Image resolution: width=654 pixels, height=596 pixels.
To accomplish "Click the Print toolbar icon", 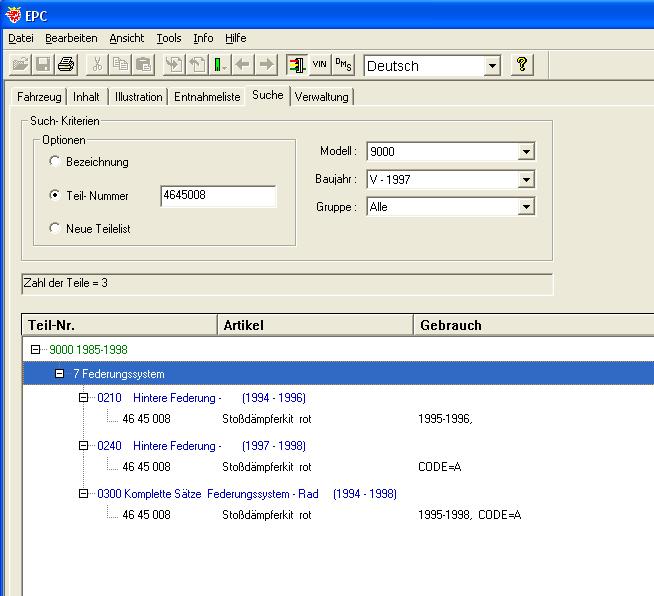I will tap(66, 65).
